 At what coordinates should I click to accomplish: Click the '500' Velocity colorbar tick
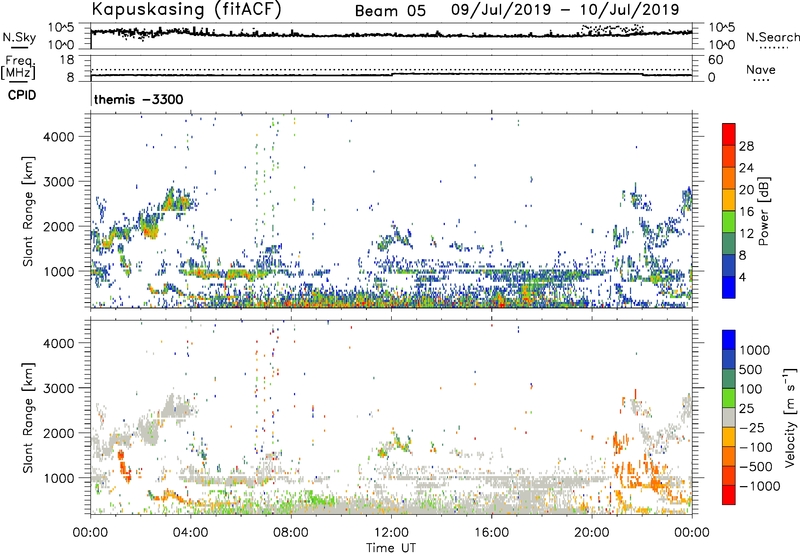750,370
